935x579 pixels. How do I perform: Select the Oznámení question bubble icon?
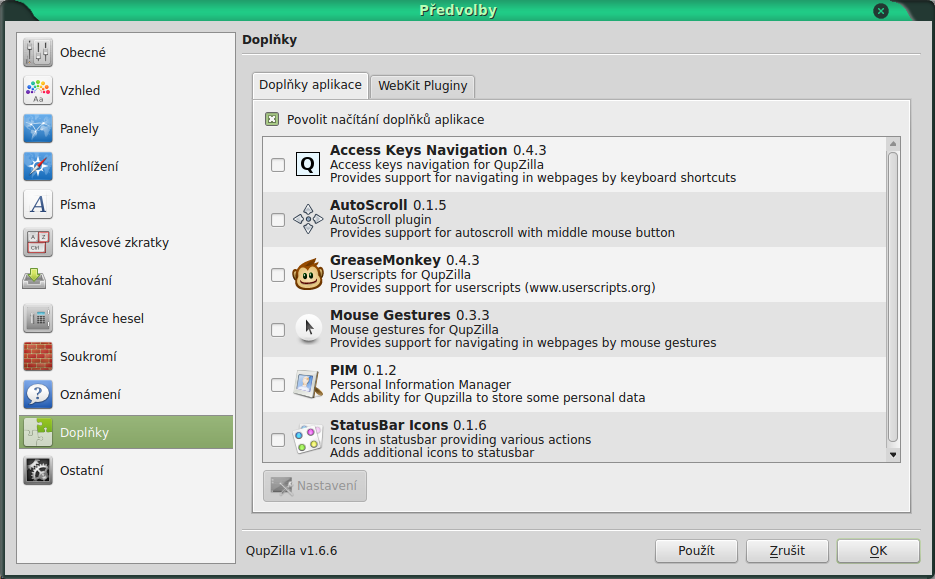pos(38,395)
